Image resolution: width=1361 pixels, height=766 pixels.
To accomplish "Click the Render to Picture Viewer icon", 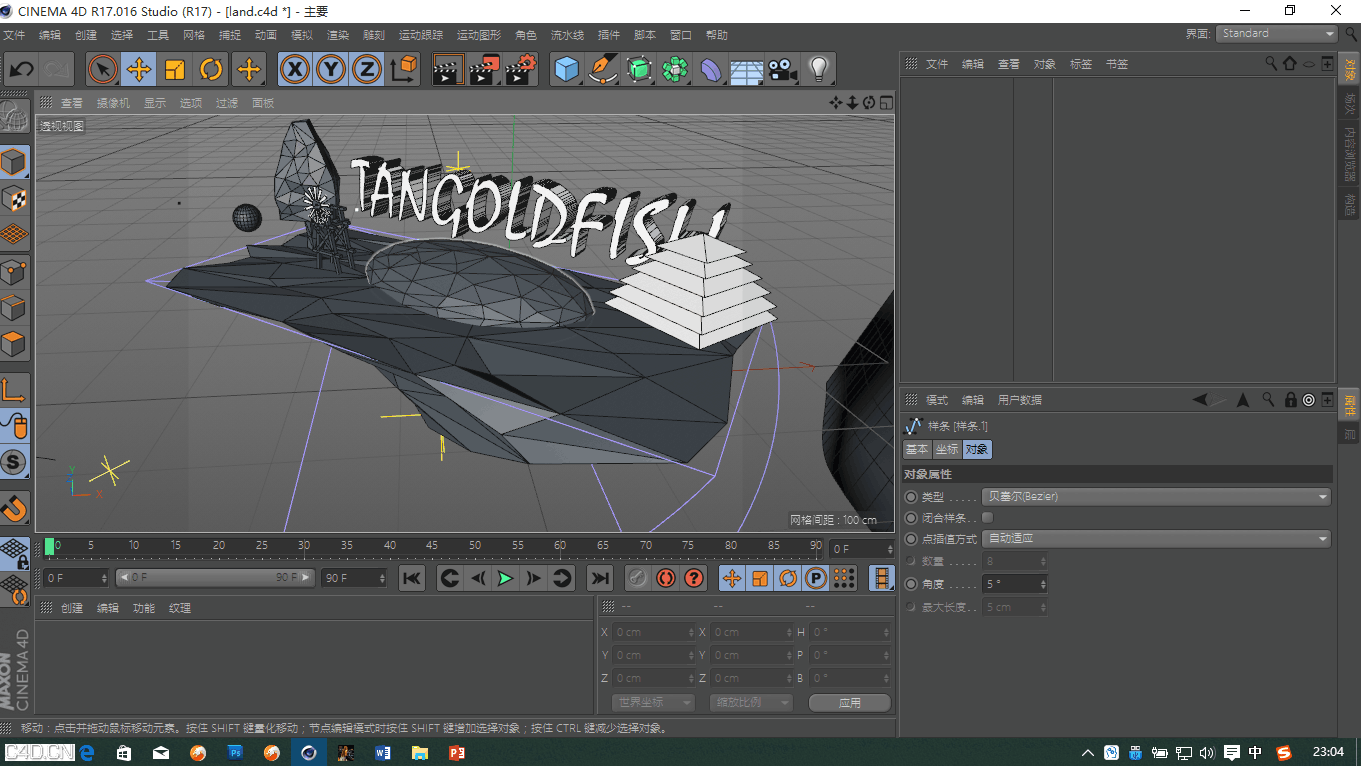I will tap(484, 70).
